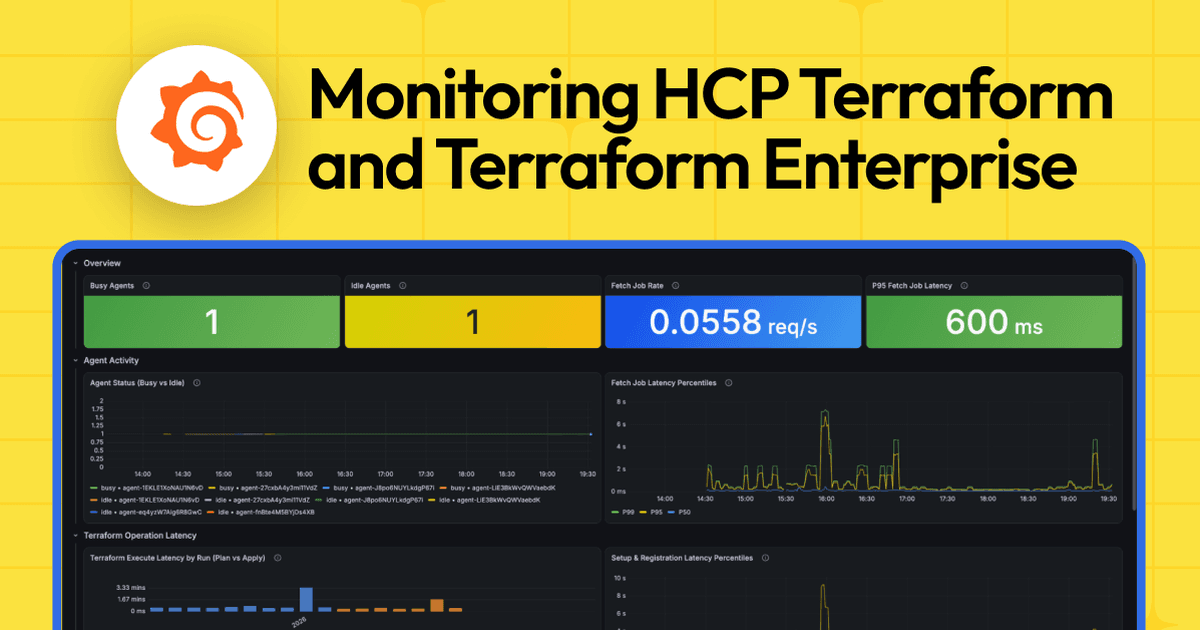This screenshot has width=1200, height=630.
Task: Click the 600 ms stat value
Action: coord(993,322)
